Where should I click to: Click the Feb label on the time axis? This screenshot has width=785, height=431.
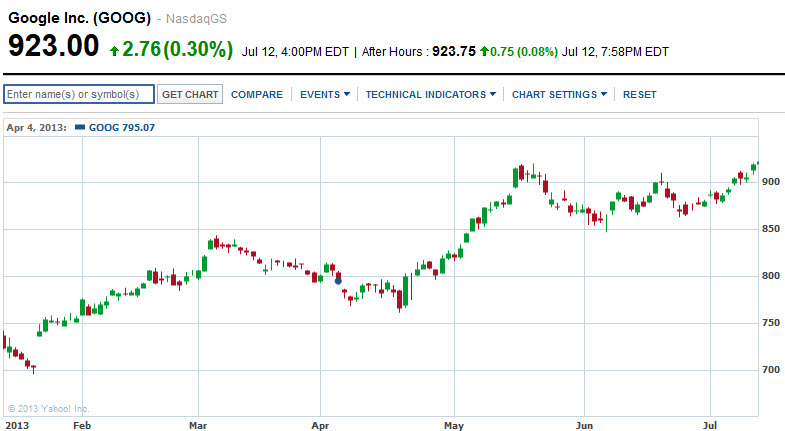pyautogui.click(x=82, y=425)
